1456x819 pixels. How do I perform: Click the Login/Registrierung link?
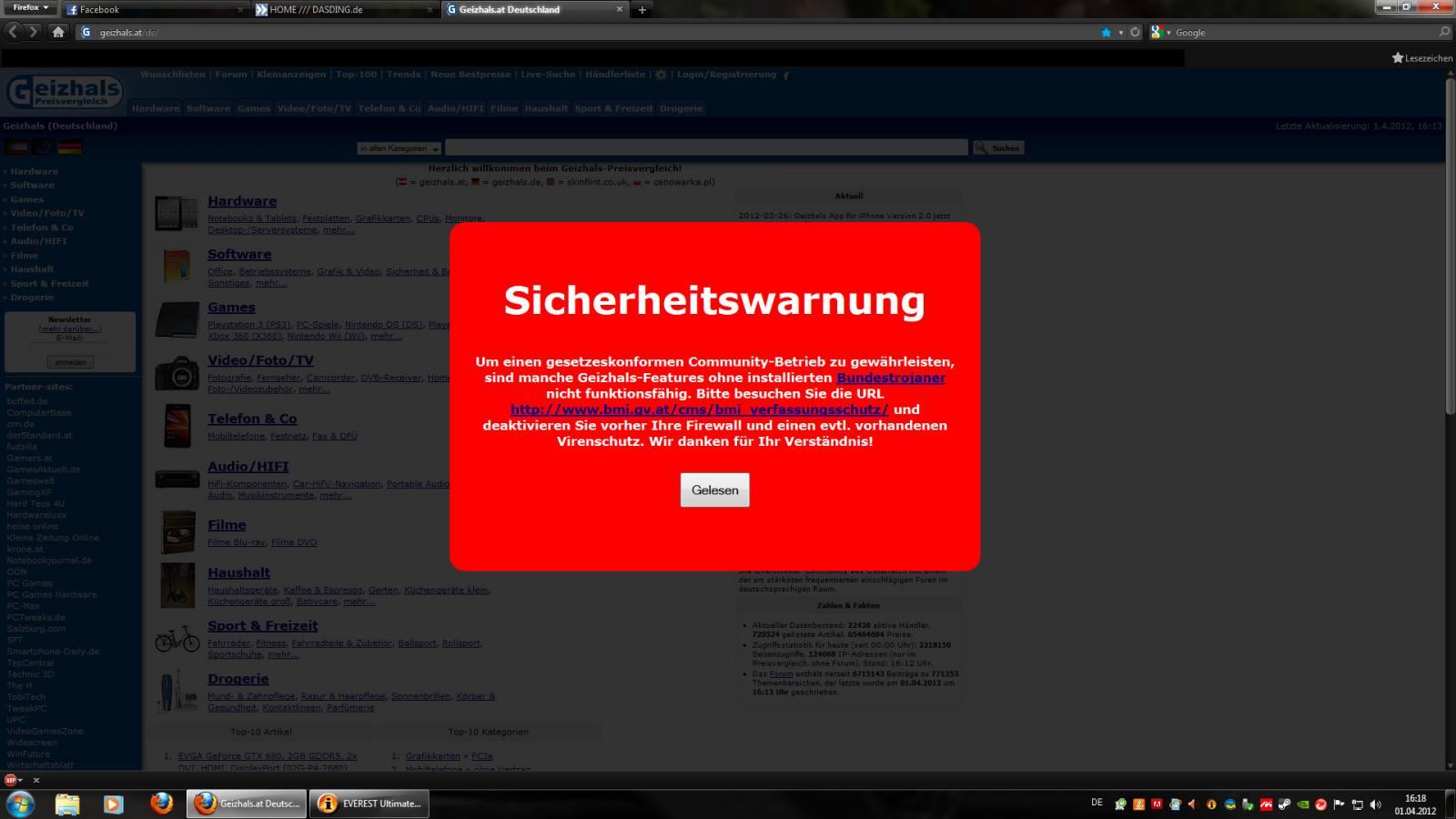tap(726, 75)
